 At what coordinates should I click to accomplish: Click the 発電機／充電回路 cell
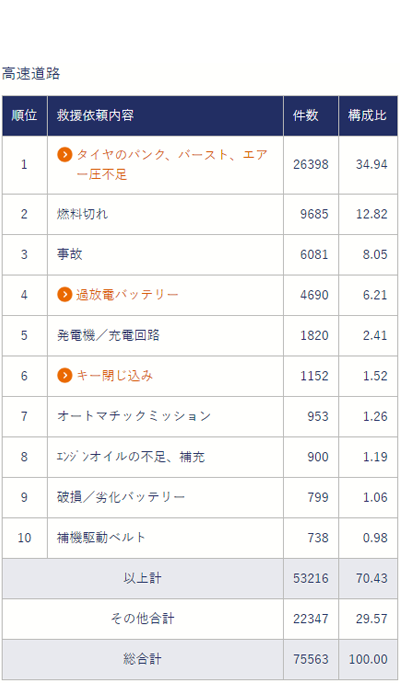165,335
